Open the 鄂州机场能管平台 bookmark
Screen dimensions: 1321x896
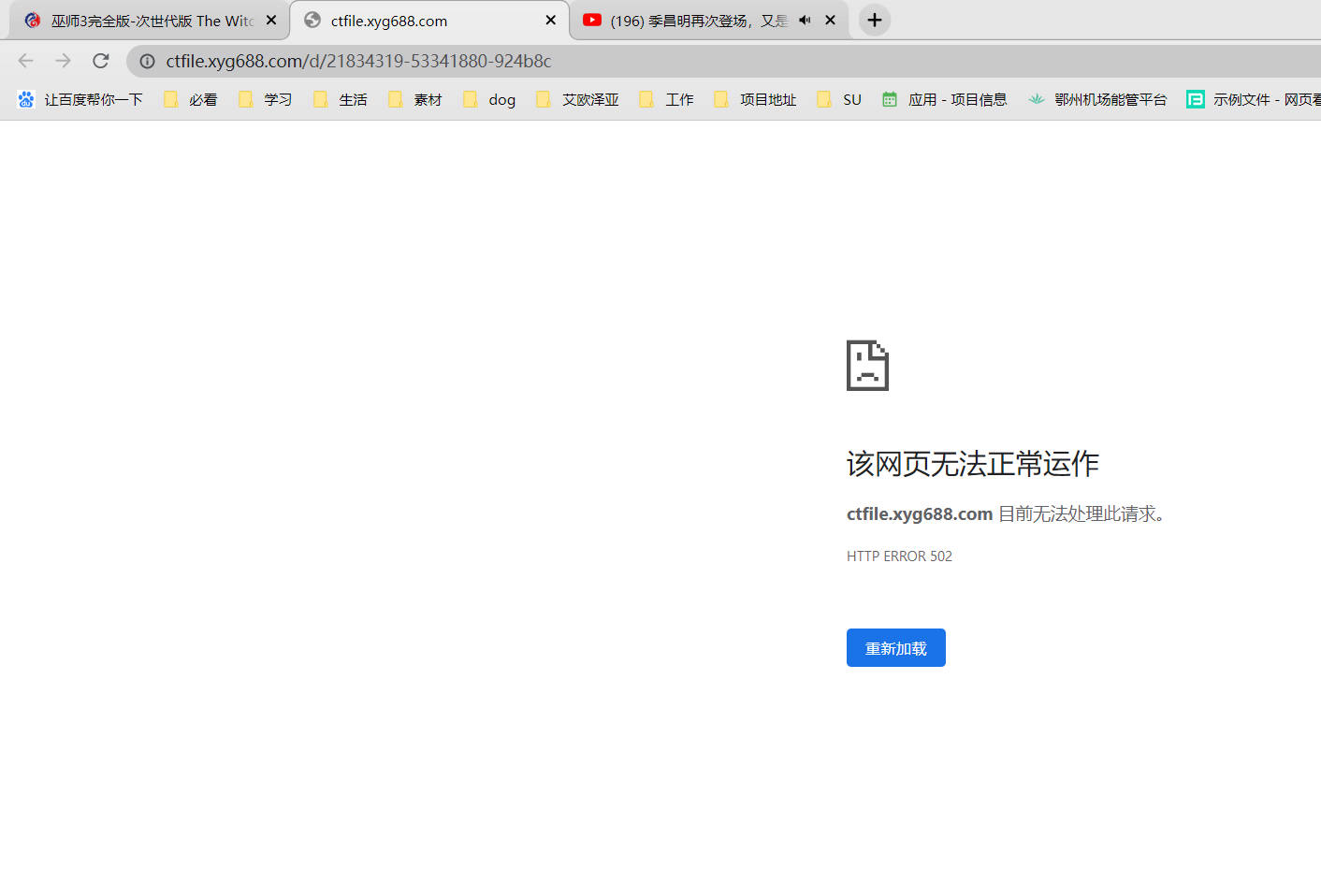[1097, 99]
